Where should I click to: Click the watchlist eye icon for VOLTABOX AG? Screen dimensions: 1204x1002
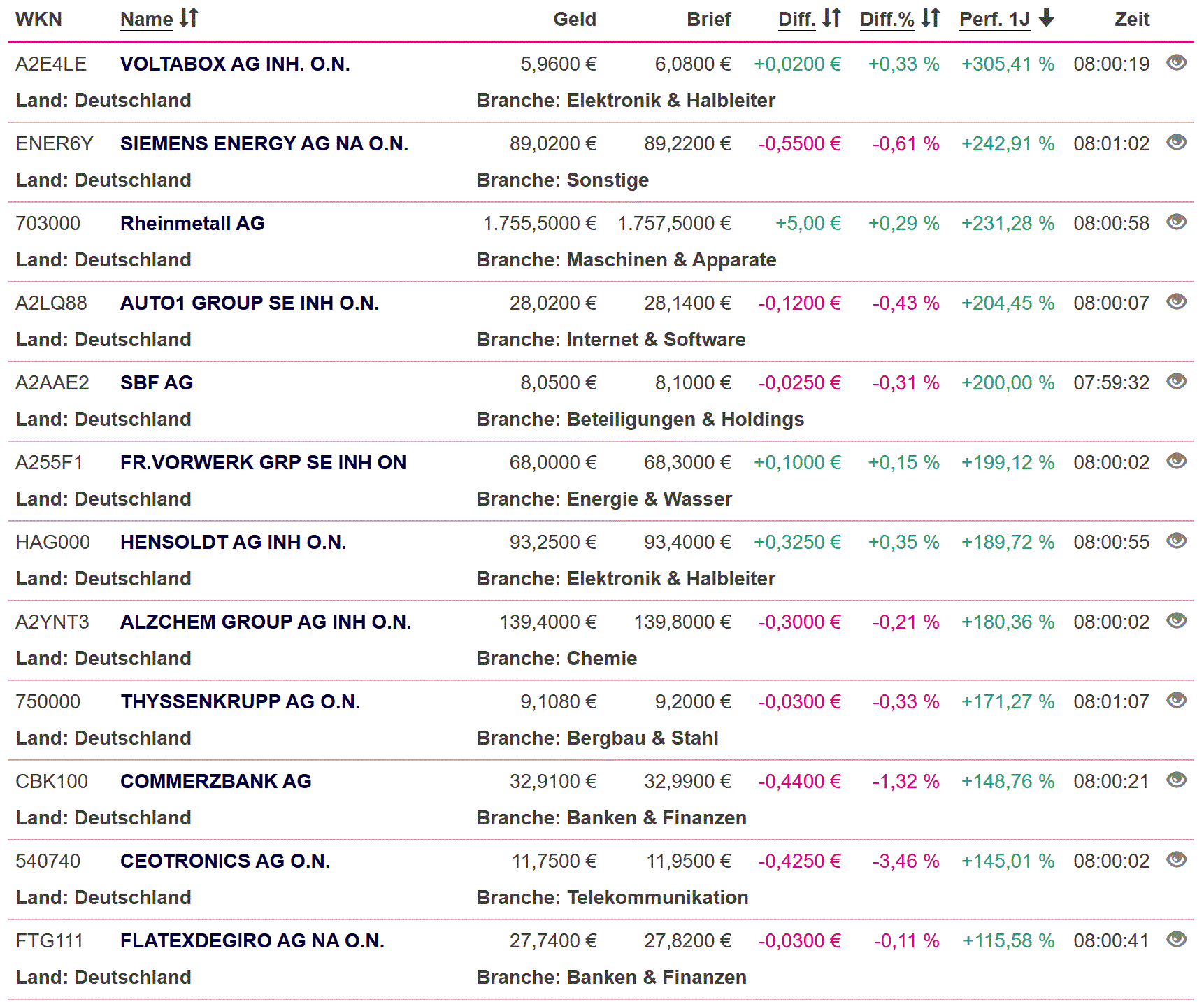[1177, 63]
